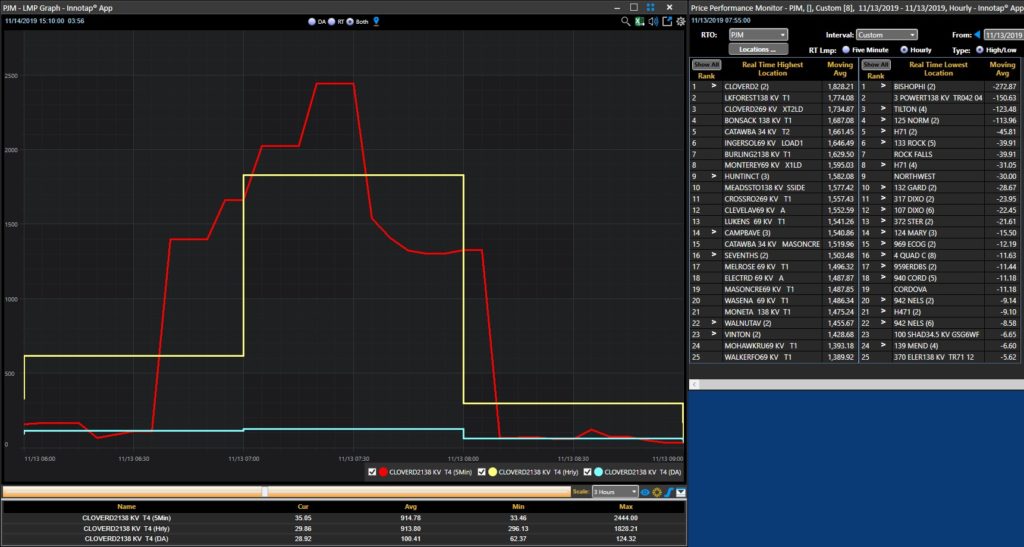The height and width of the screenshot is (547, 1024).
Task: Select MONTEREY69 KV X1LD row
Action: tap(773, 165)
